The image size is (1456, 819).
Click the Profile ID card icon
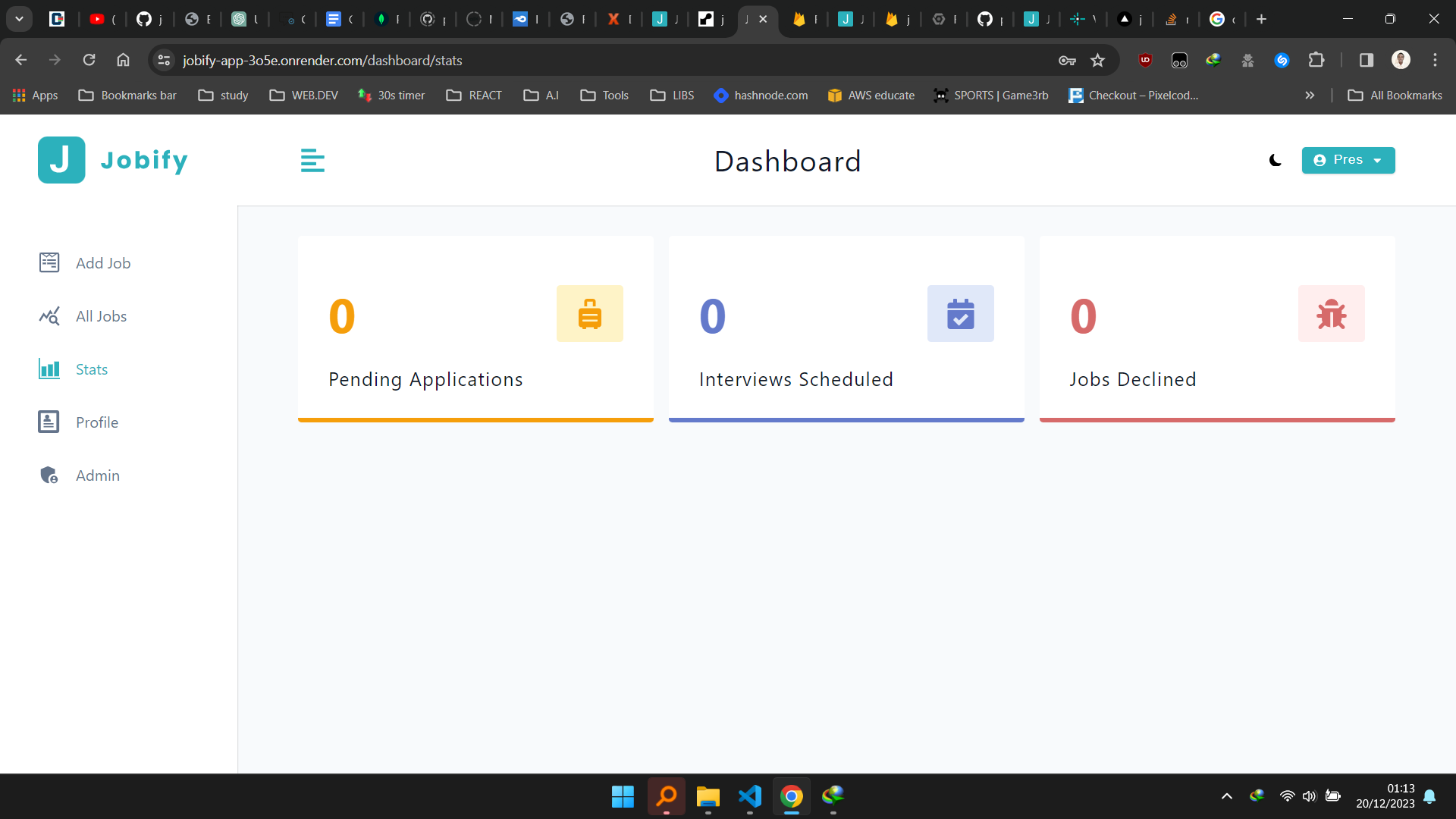tap(49, 422)
